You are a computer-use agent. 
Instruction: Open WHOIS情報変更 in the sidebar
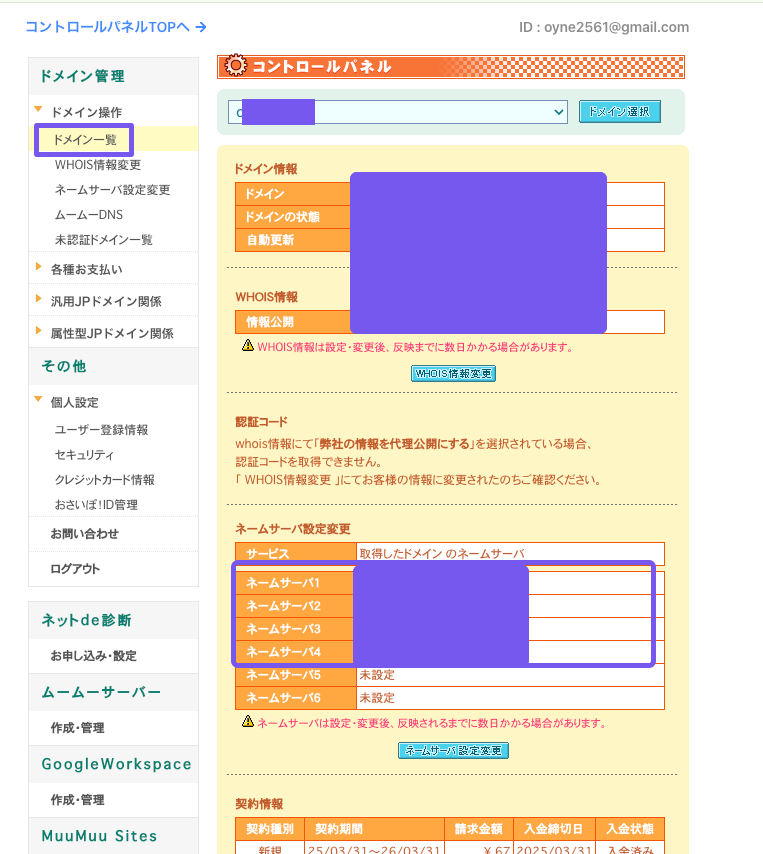tap(98, 165)
